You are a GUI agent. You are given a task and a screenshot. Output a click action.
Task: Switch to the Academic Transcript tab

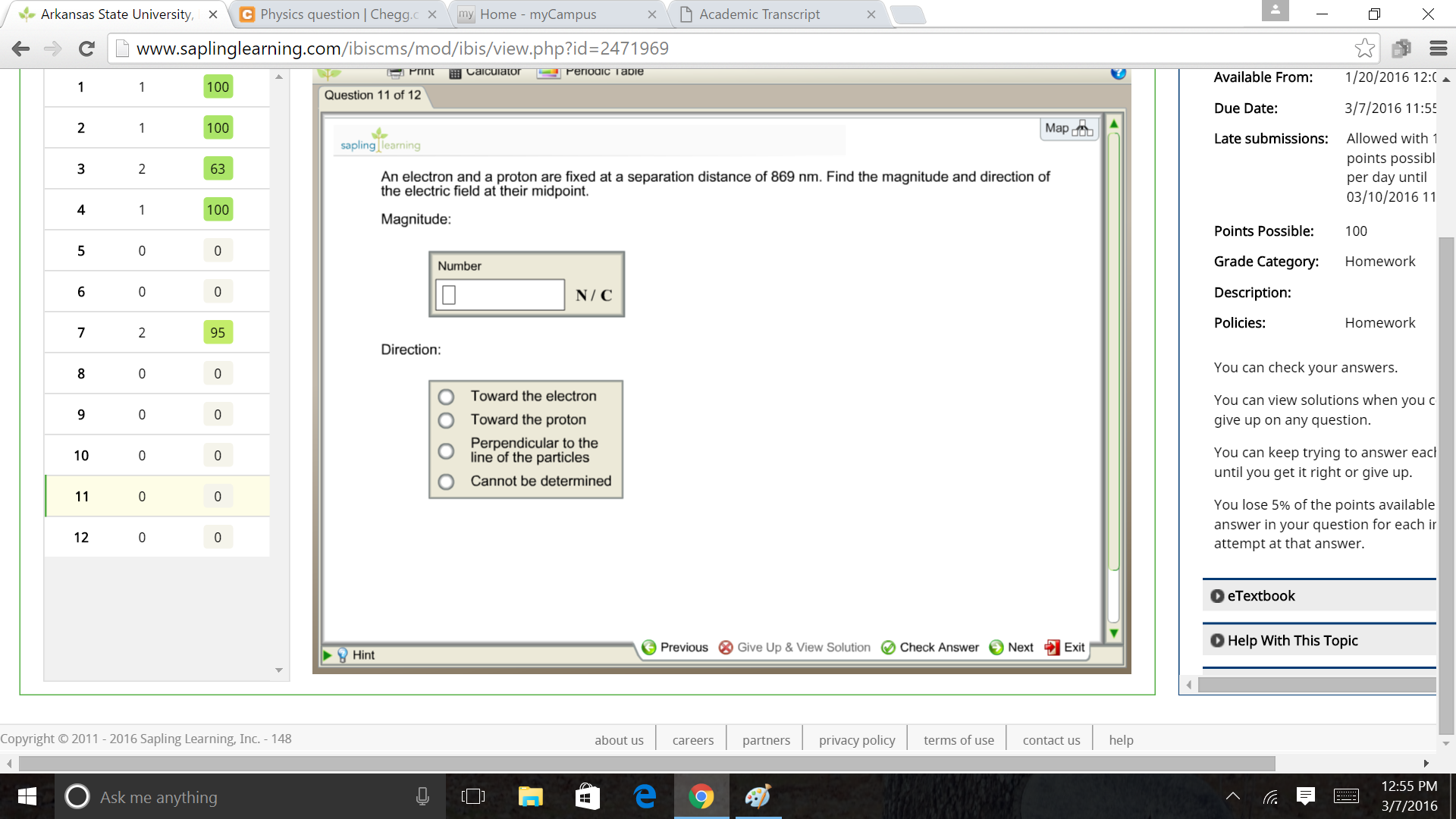pos(758,14)
